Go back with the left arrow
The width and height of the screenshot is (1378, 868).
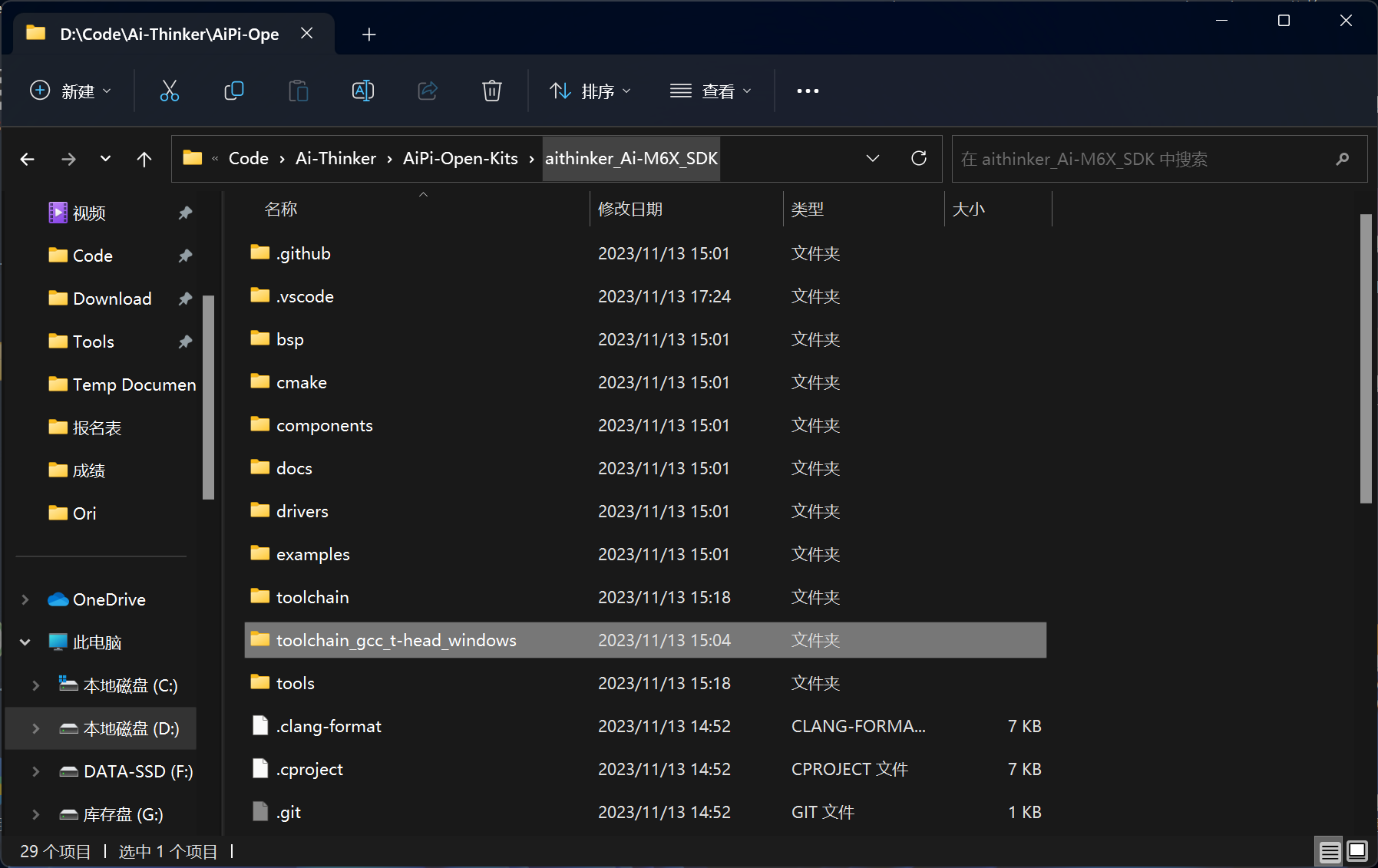tap(28, 159)
